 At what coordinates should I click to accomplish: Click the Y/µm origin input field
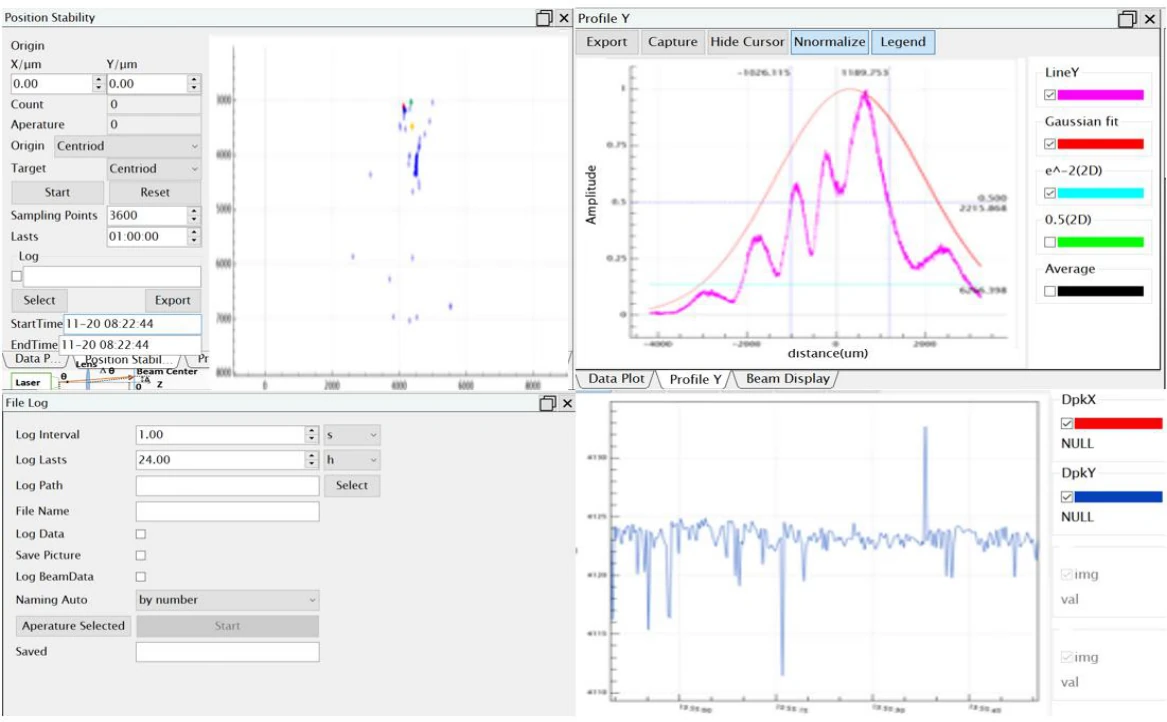(x=147, y=83)
